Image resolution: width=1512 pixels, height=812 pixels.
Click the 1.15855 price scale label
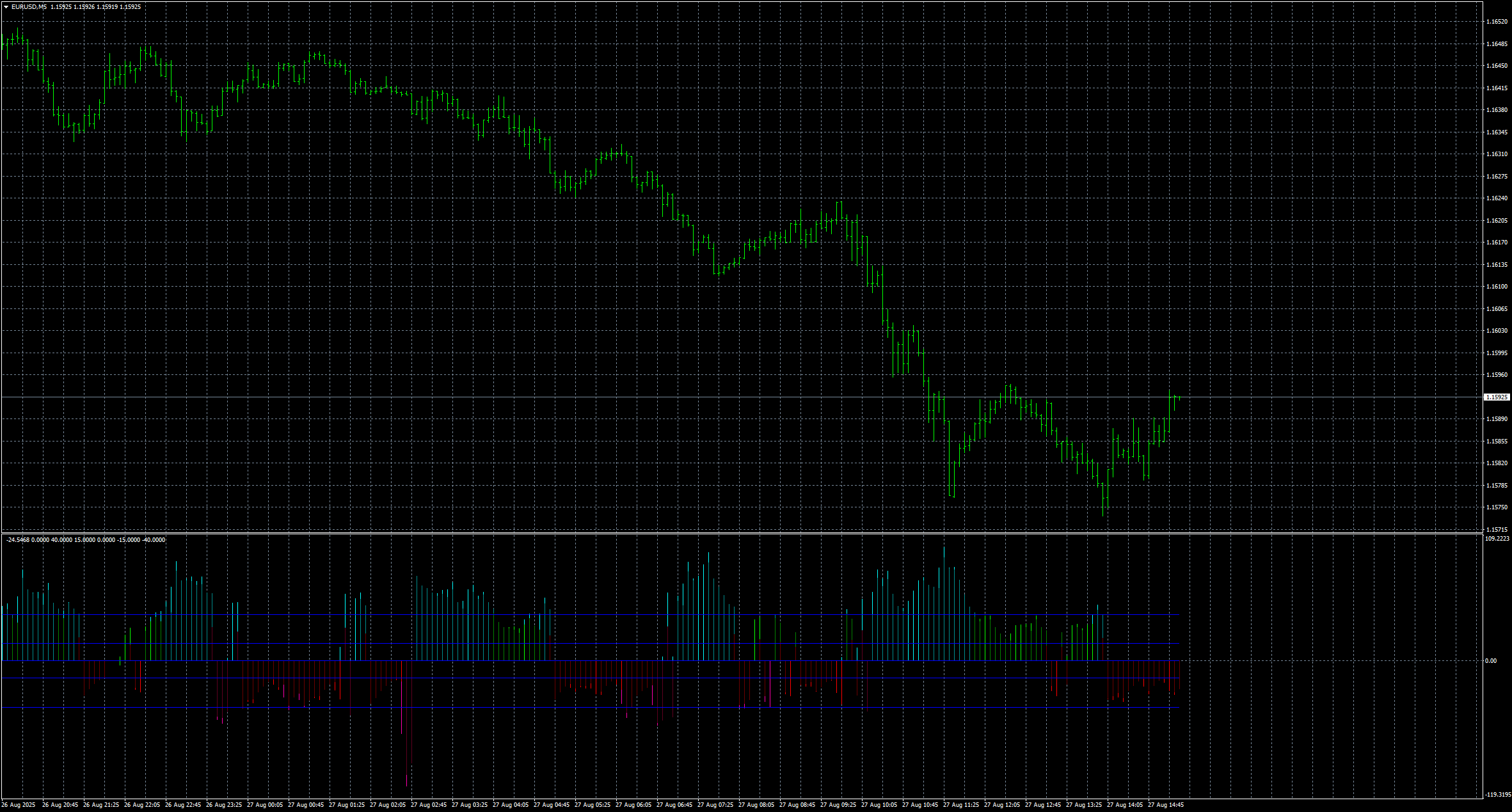point(1496,442)
